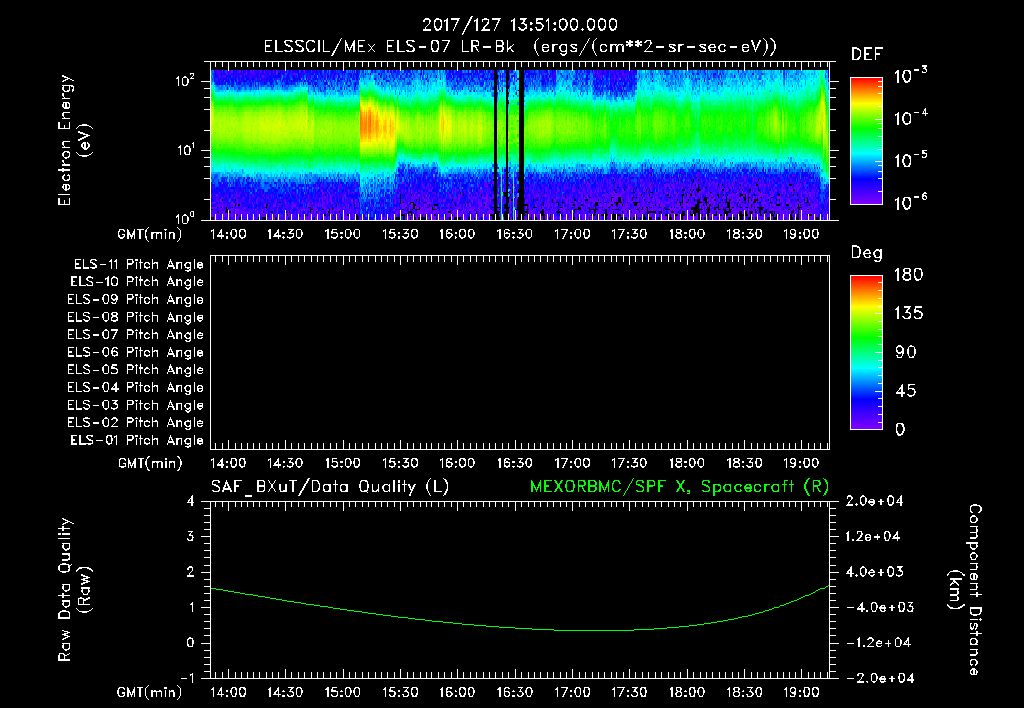Select the green MEXORBMC/SPF X, Spacecraft (R) heading

click(x=679, y=487)
